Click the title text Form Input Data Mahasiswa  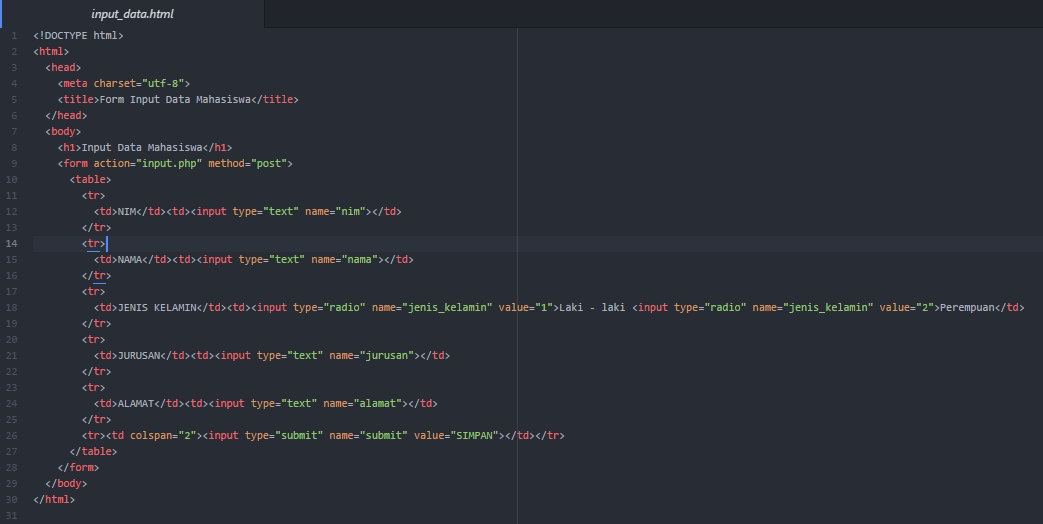click(x=175, y=100)
